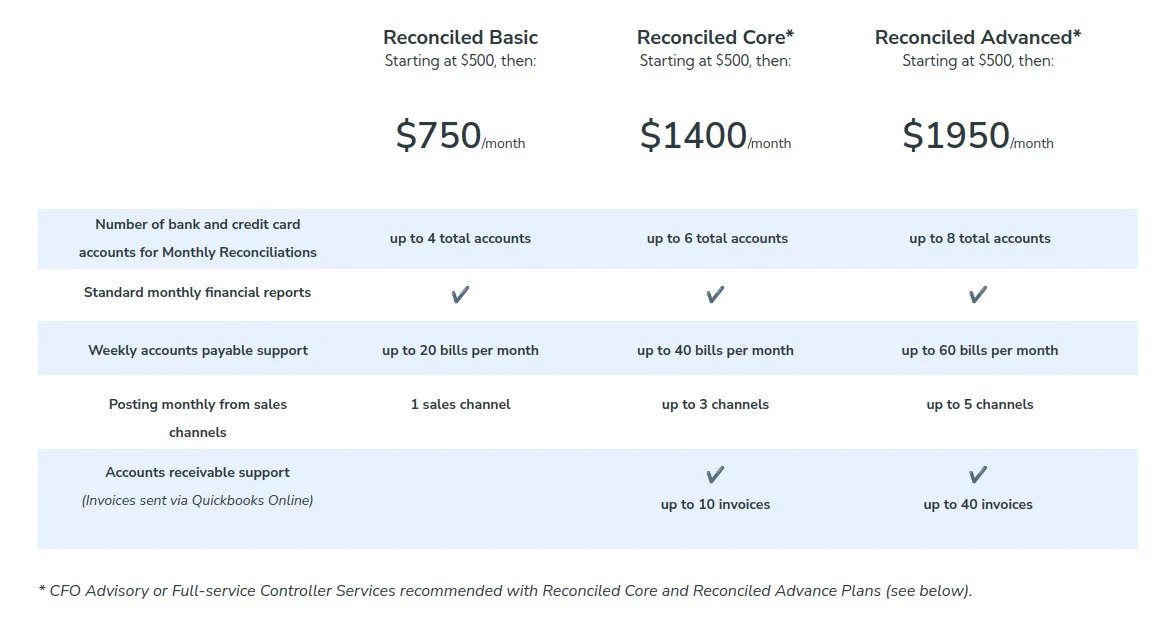Click Core plan's accounts receivable checkmark

[x=715, y=474]
